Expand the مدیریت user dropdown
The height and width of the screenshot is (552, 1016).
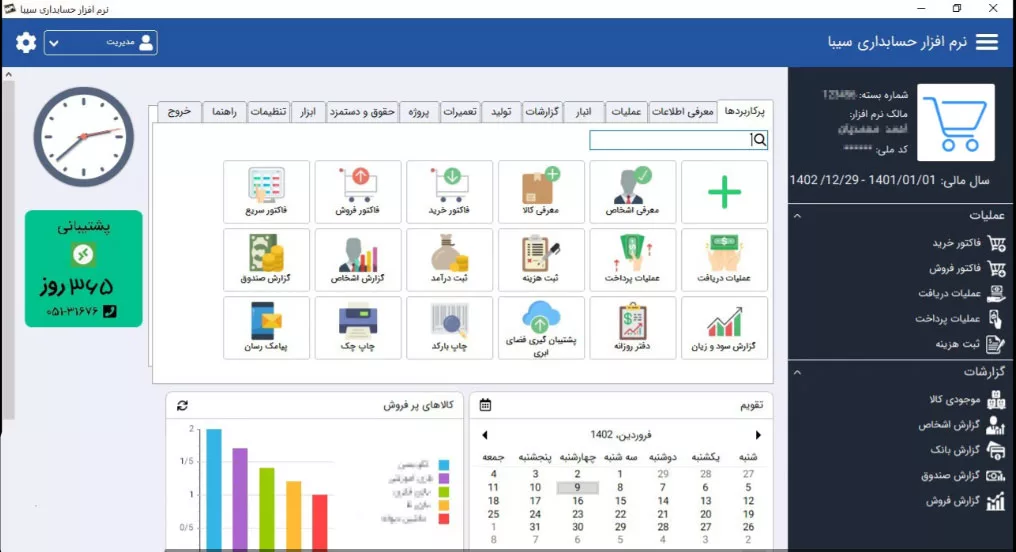[x=100, y=43]
